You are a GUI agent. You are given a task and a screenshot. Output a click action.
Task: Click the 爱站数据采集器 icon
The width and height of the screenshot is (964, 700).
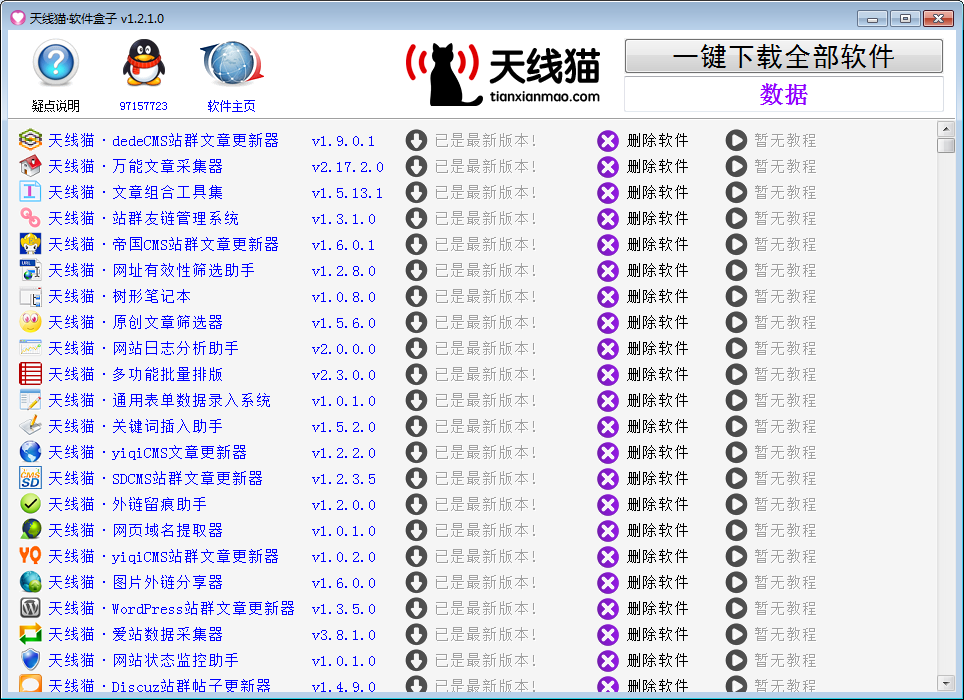(30, 634)
